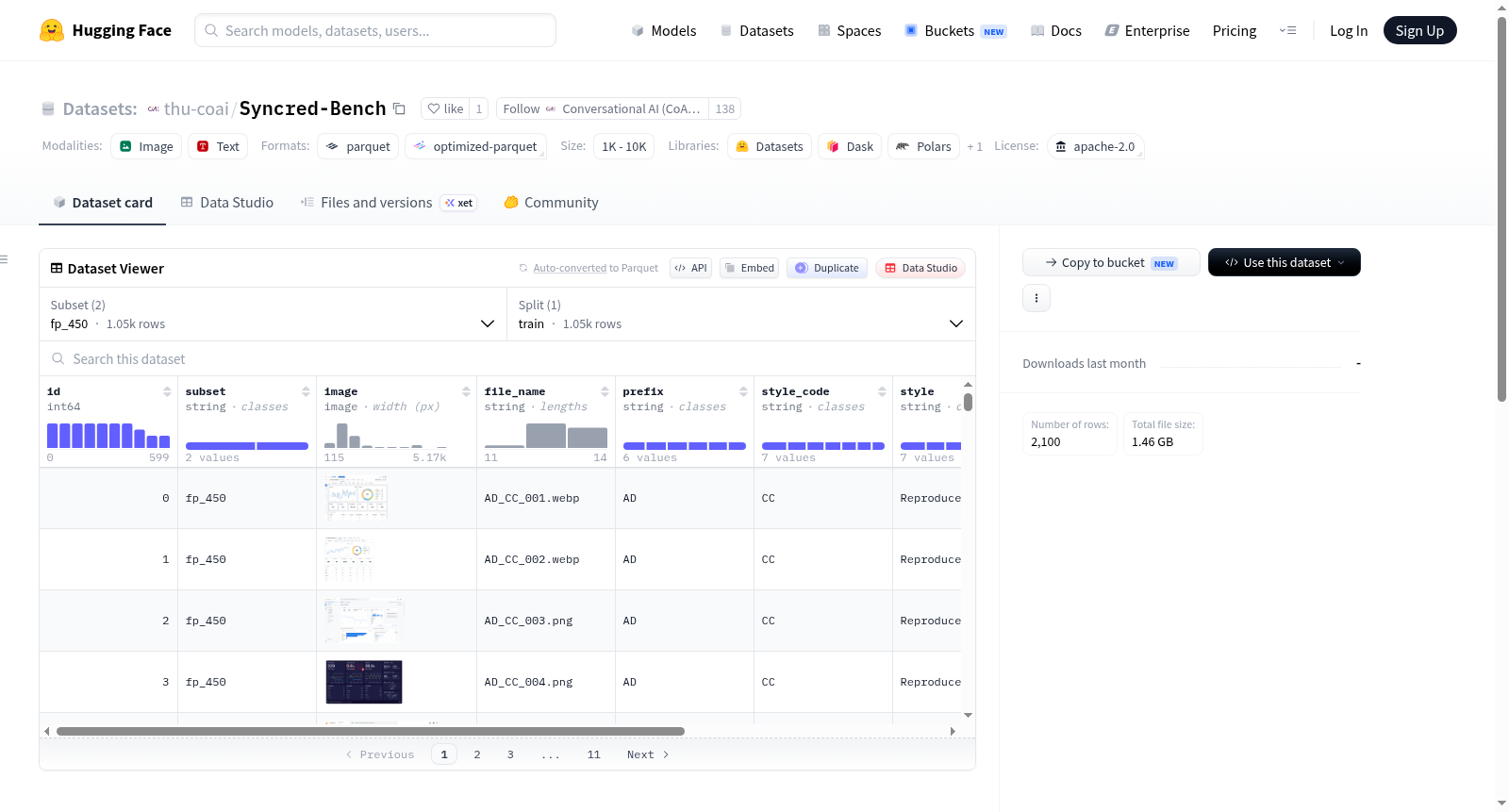Sort the prefix column
Image resolution: width=1509 pixels, height=812 pixels.
[x=743, y=391]
